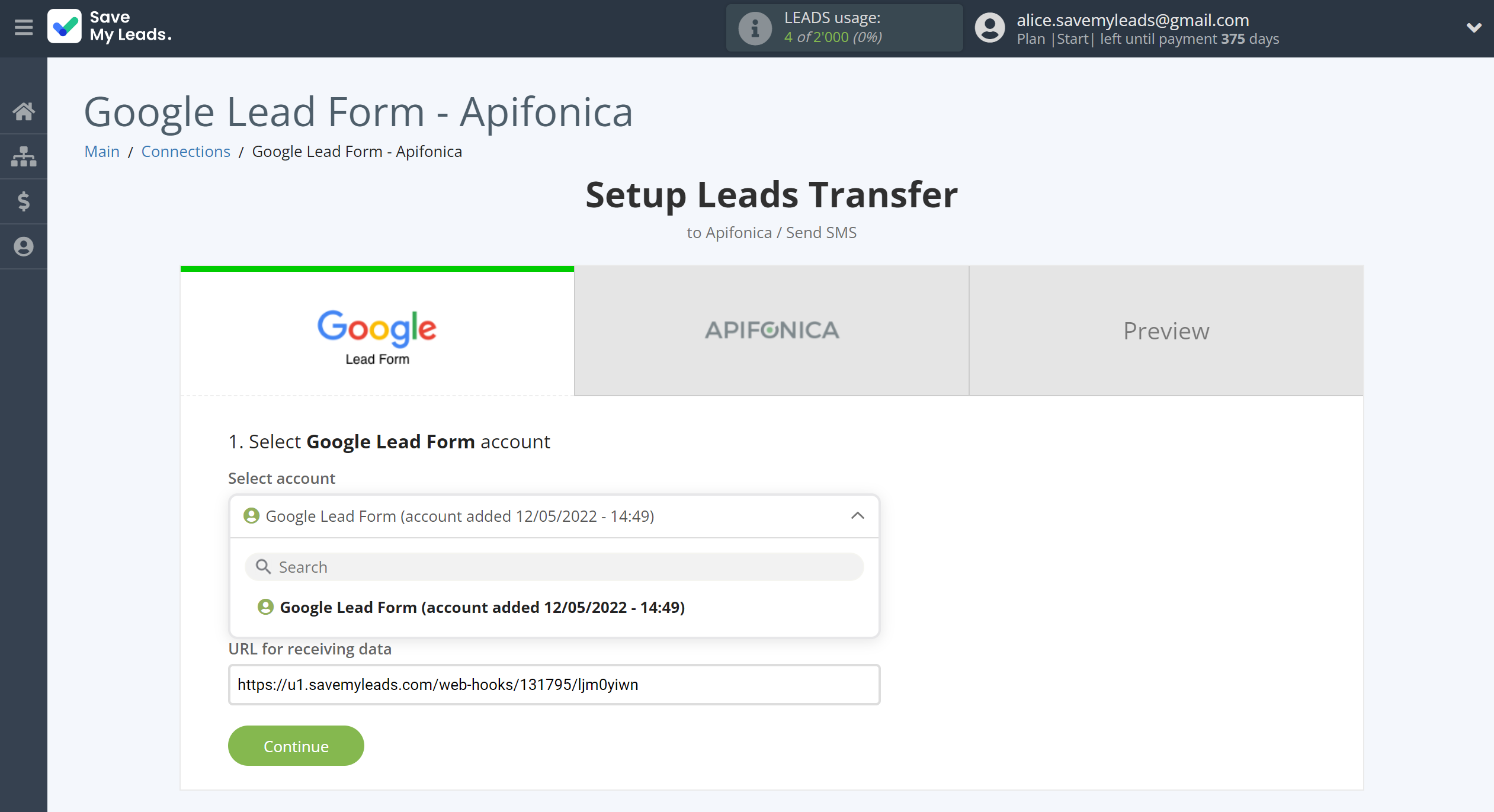This screenshot has height=812, width=1494.
Task: Click the Main breadcrumb link
Action: point(102,151)
